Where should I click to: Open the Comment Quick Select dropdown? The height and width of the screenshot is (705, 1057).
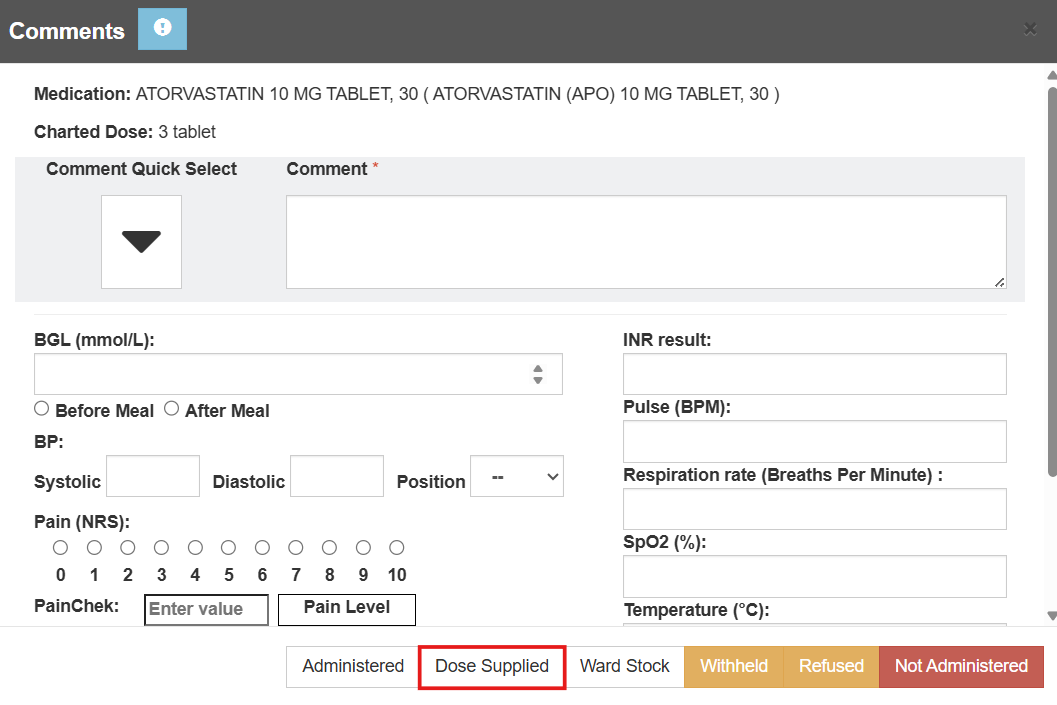coord(141,242)
